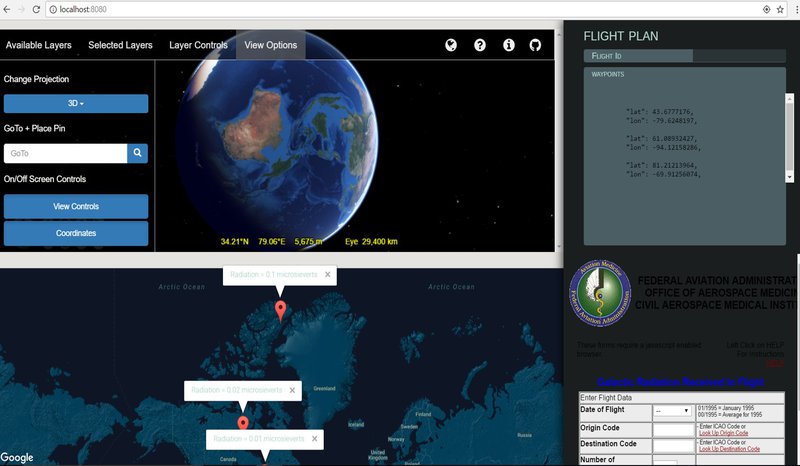Reload the page with browser refresh
This screenshot has width=800, height=466.
37,8
